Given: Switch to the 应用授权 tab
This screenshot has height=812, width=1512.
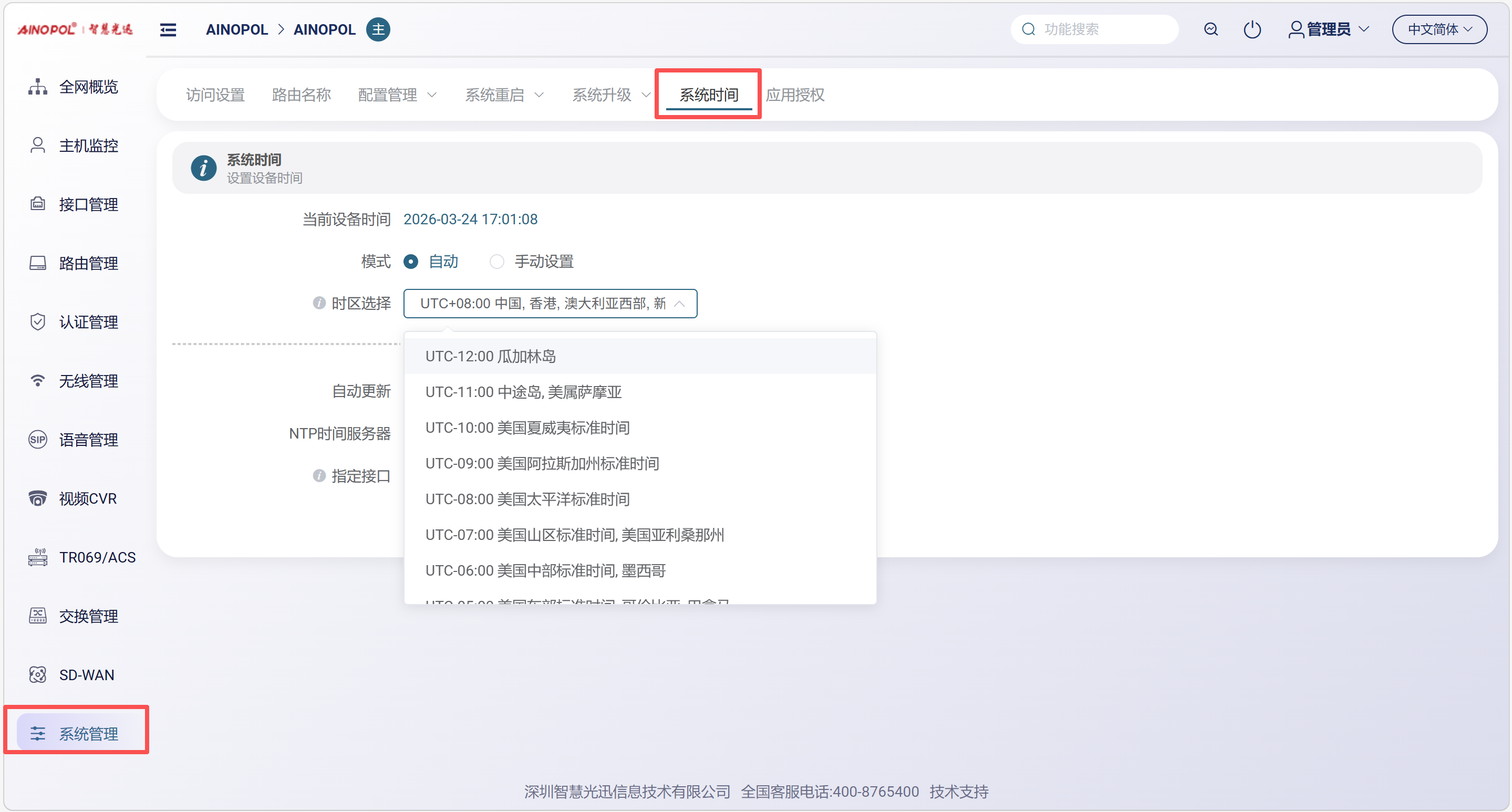Looking at the screenshot, I should tap(795, 95).
